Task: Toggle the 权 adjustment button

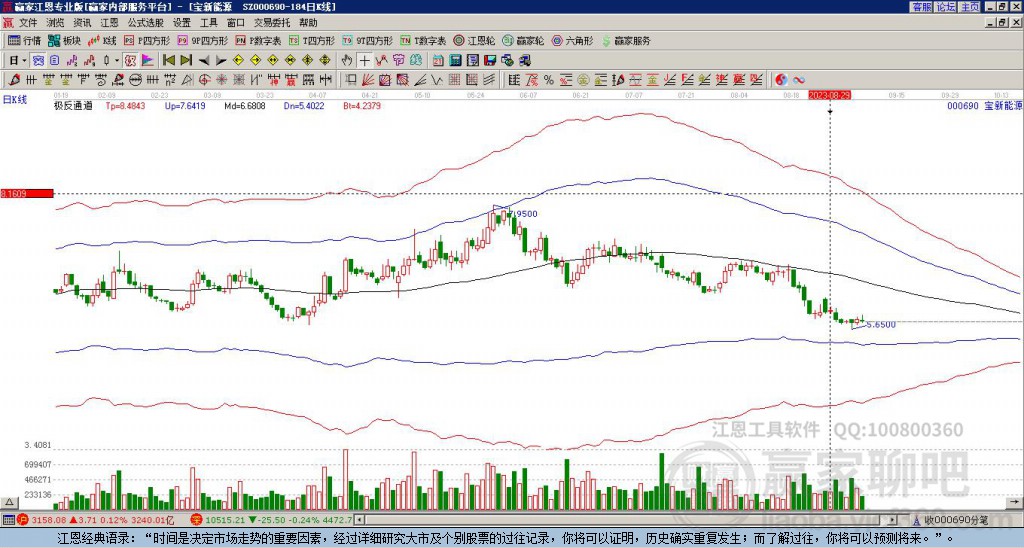Action: point(130,61)
